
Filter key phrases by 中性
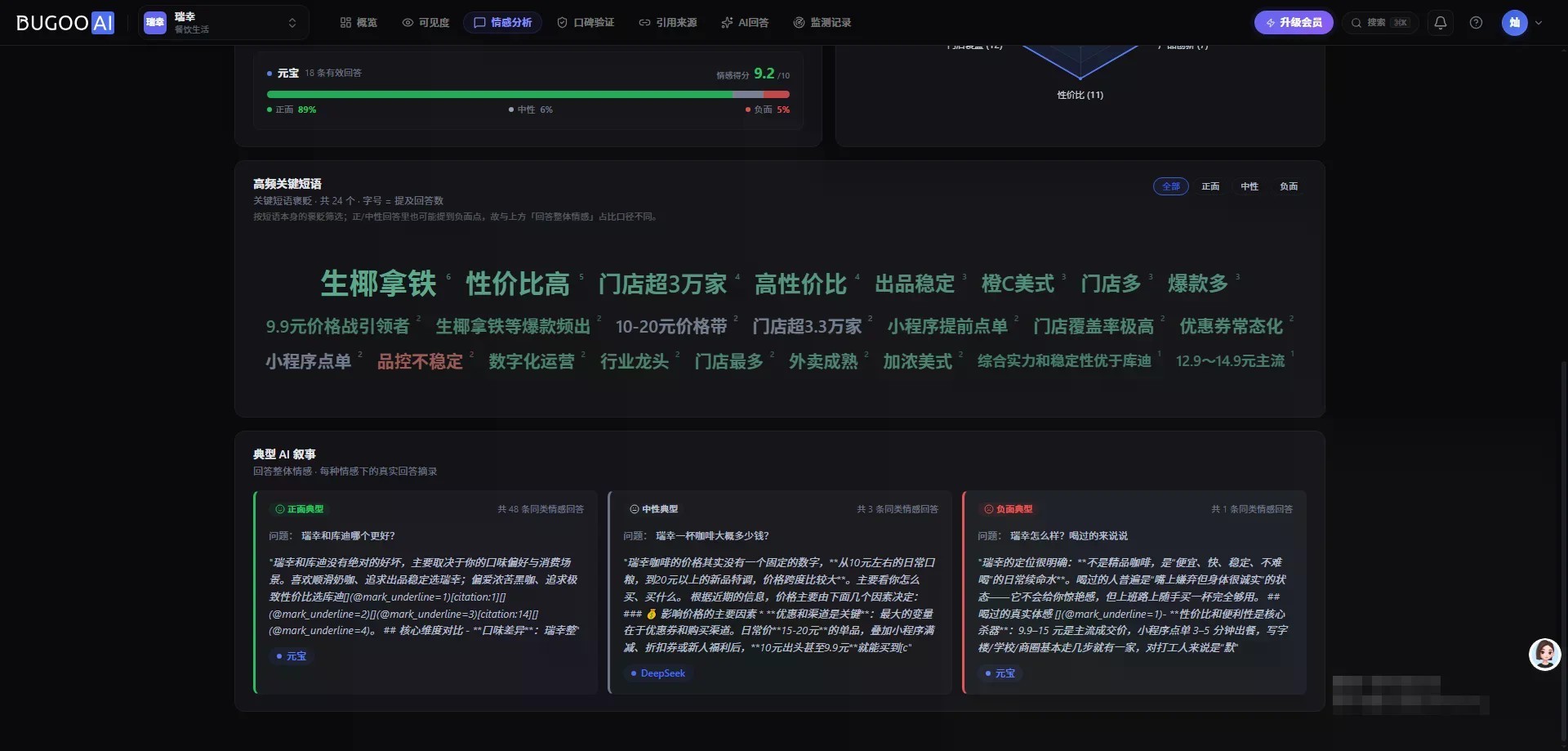coord(1249,186)
